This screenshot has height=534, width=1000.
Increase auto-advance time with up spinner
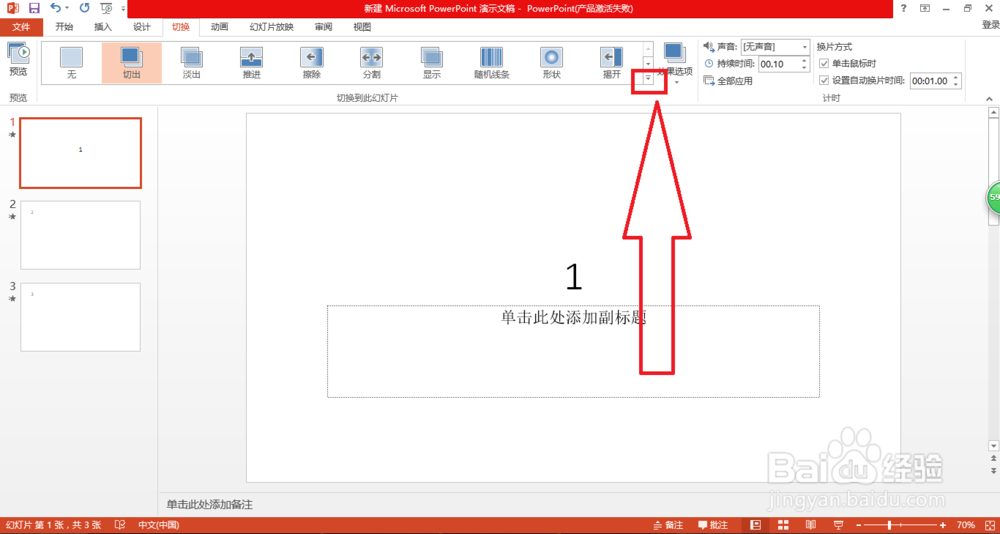[x=956, y=77]
